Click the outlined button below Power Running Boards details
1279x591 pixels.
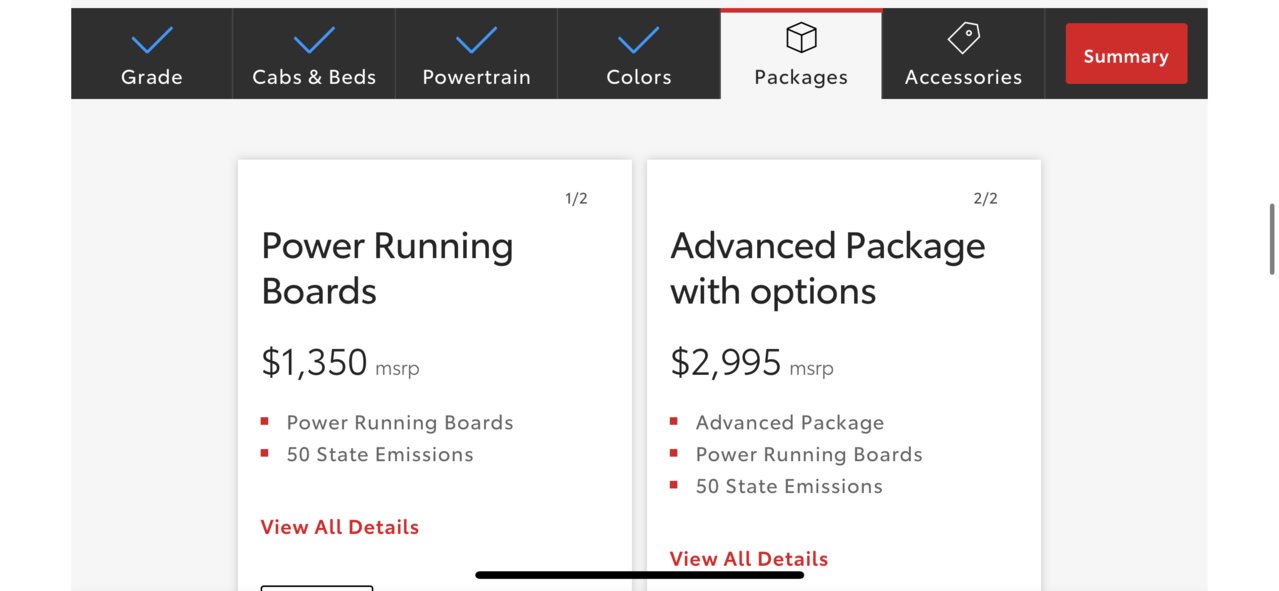[x=317, y=588]
